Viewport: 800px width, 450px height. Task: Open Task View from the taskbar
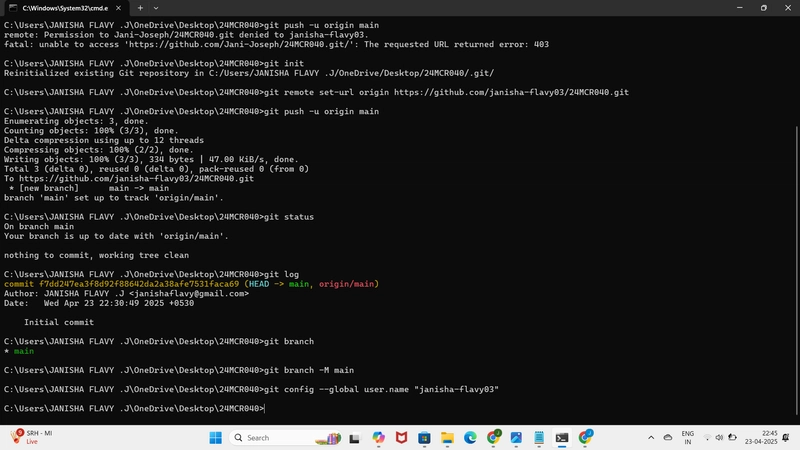coord(355,438)
